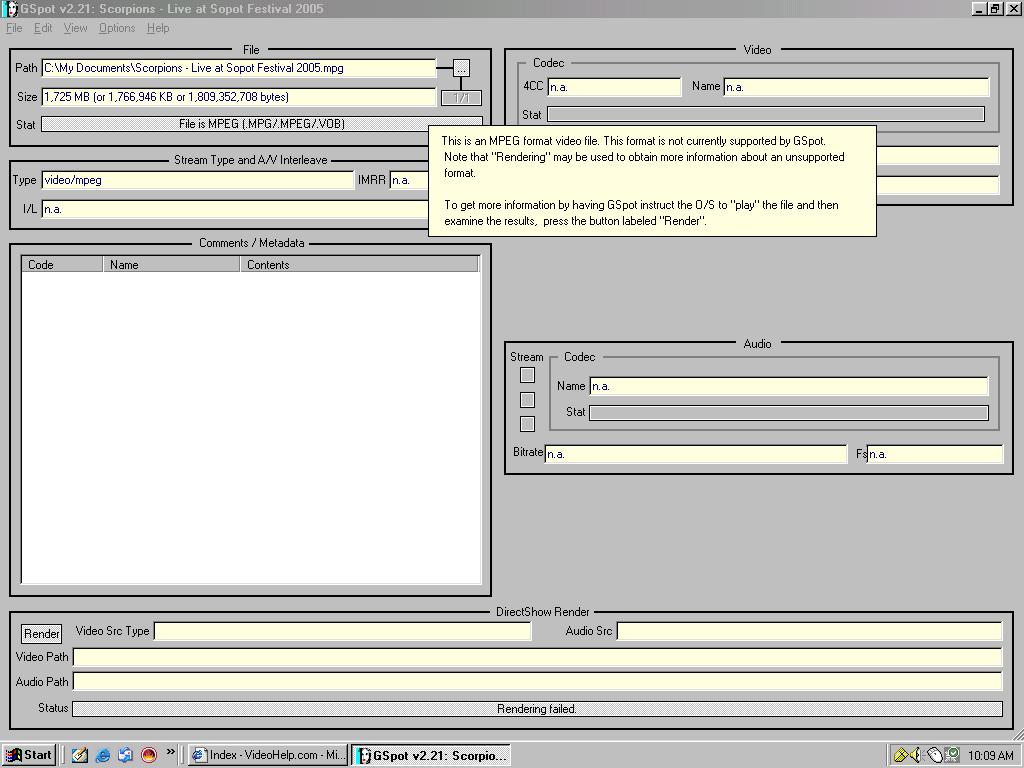This screenshot has height=768, width=1024.
Task: Toggle the second audio Stream checkbox
Action: pos(527,400)
